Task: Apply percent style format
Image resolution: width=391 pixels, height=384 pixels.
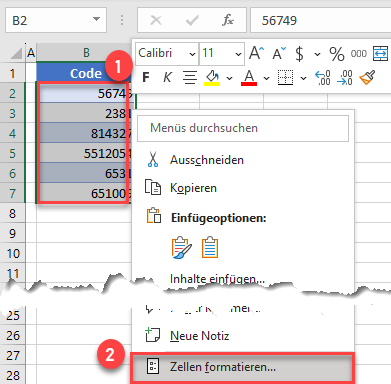Action: point(336,54)
